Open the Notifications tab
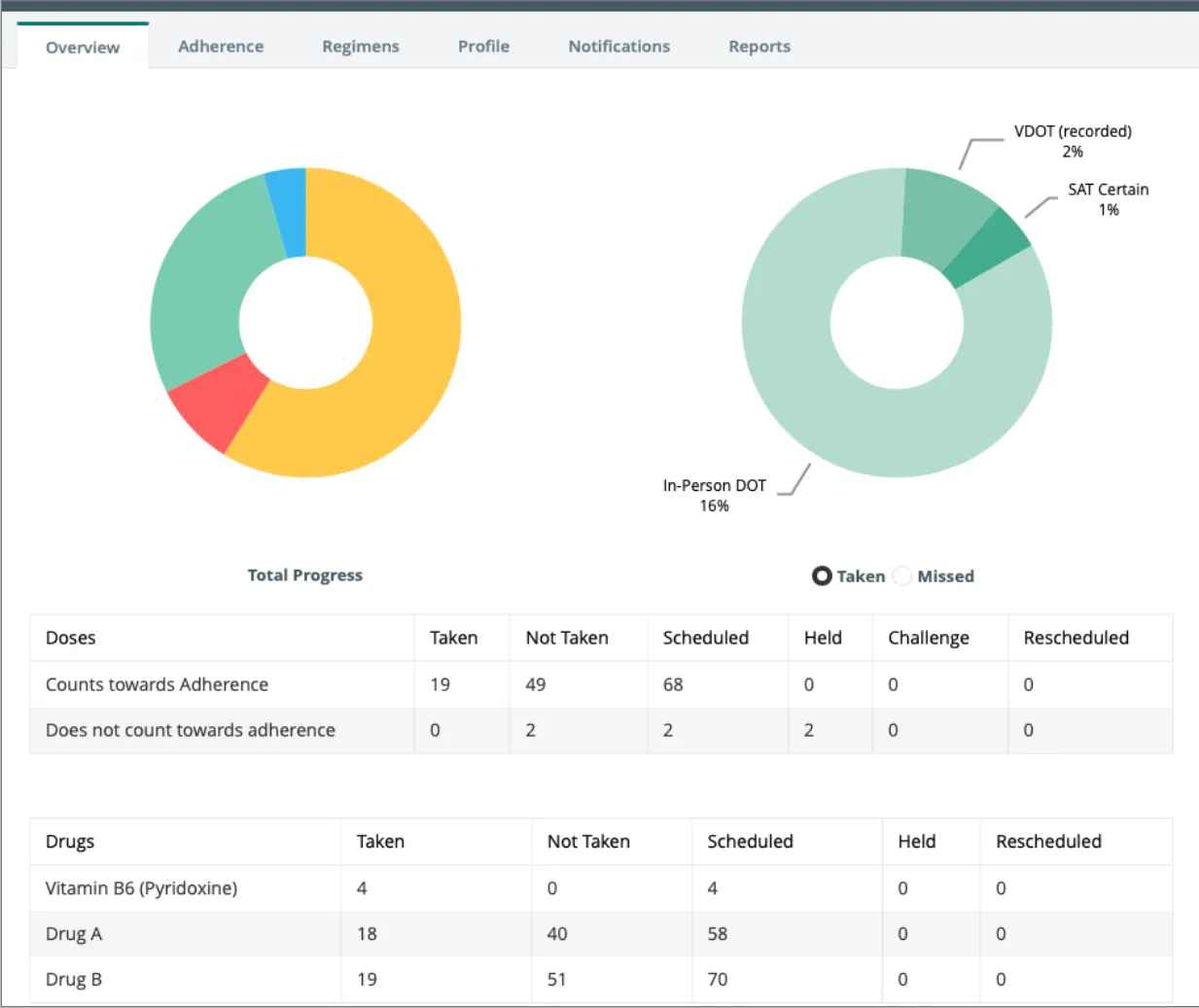 pyautogui.click(x=619, y=46)
